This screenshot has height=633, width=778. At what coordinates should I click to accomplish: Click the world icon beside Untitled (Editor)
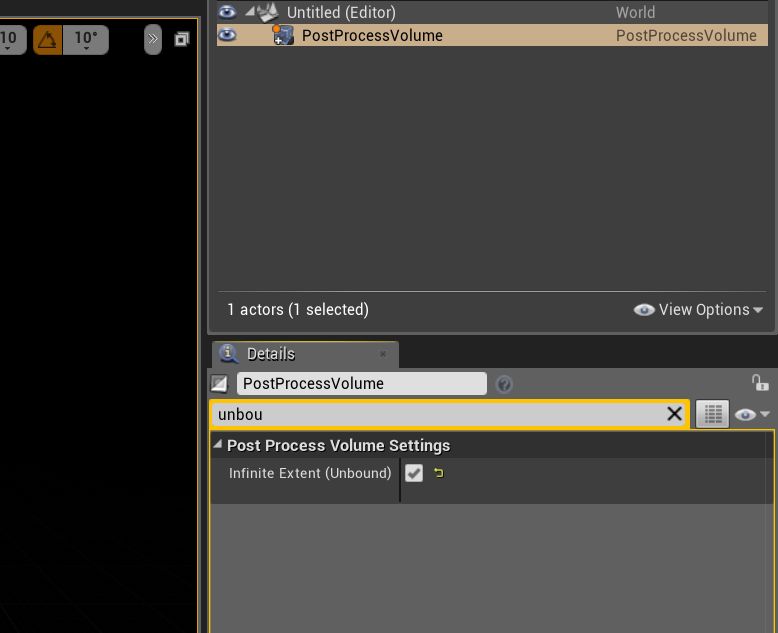pos(267,12)
